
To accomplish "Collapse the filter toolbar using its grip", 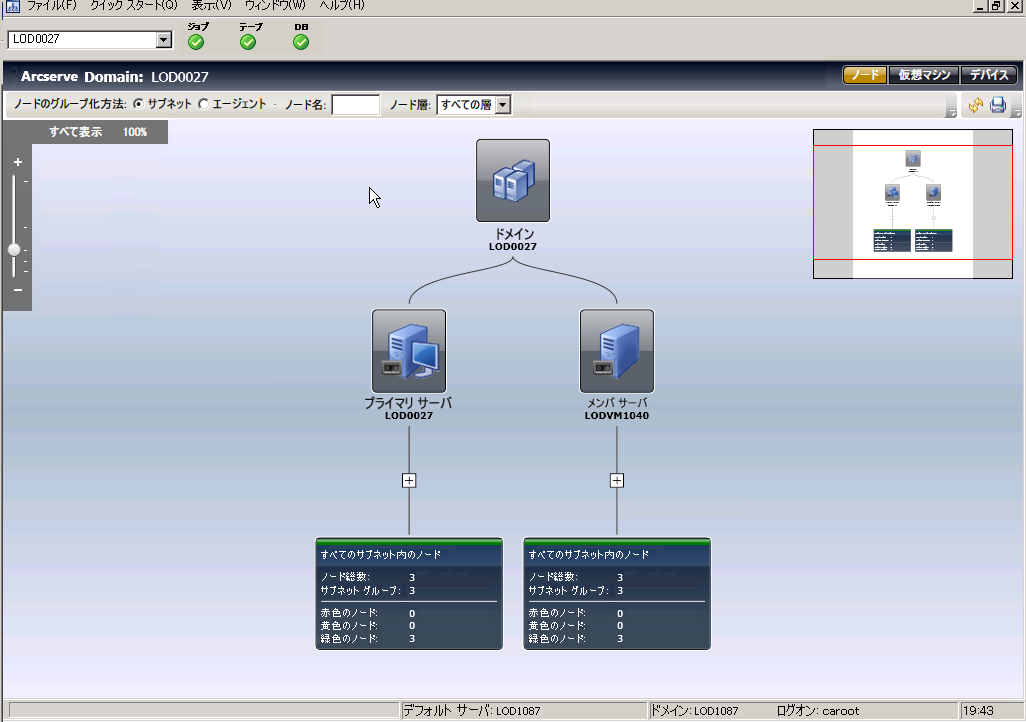I will 951,106.
